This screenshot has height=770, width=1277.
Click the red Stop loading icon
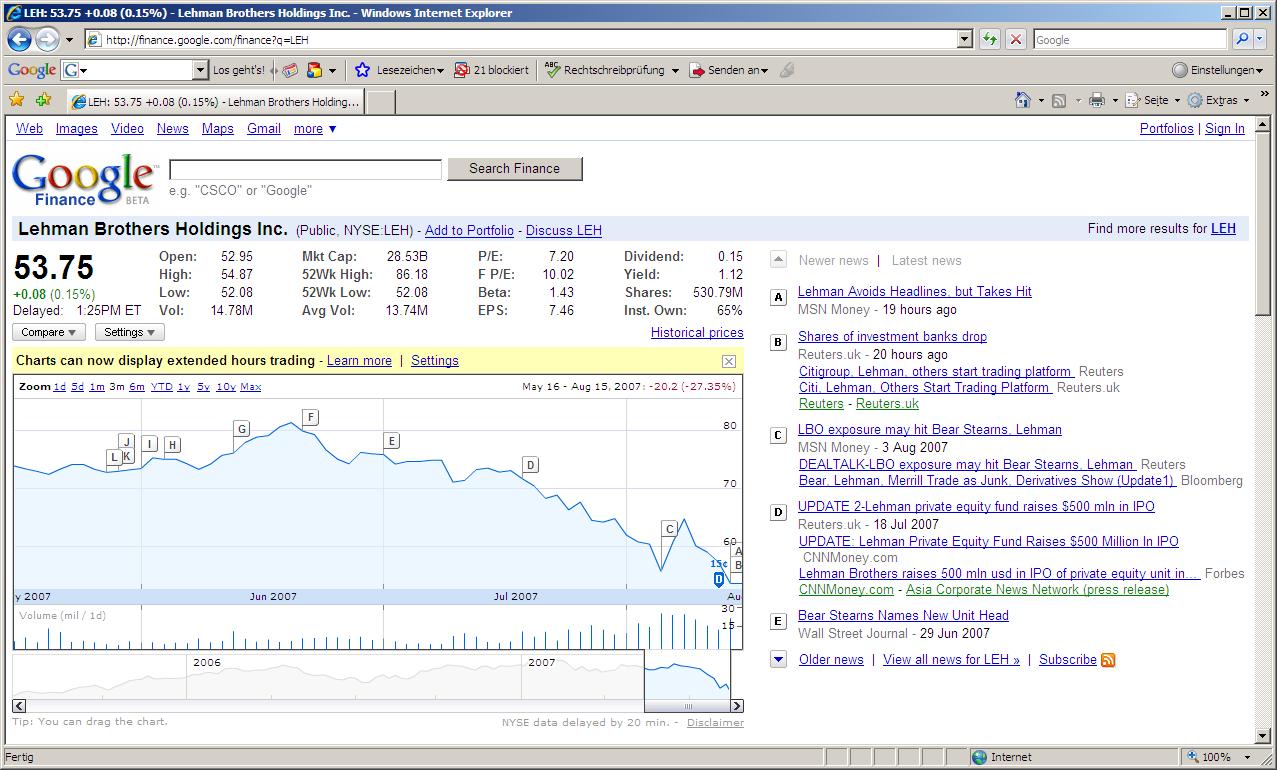click(1015, 39)
